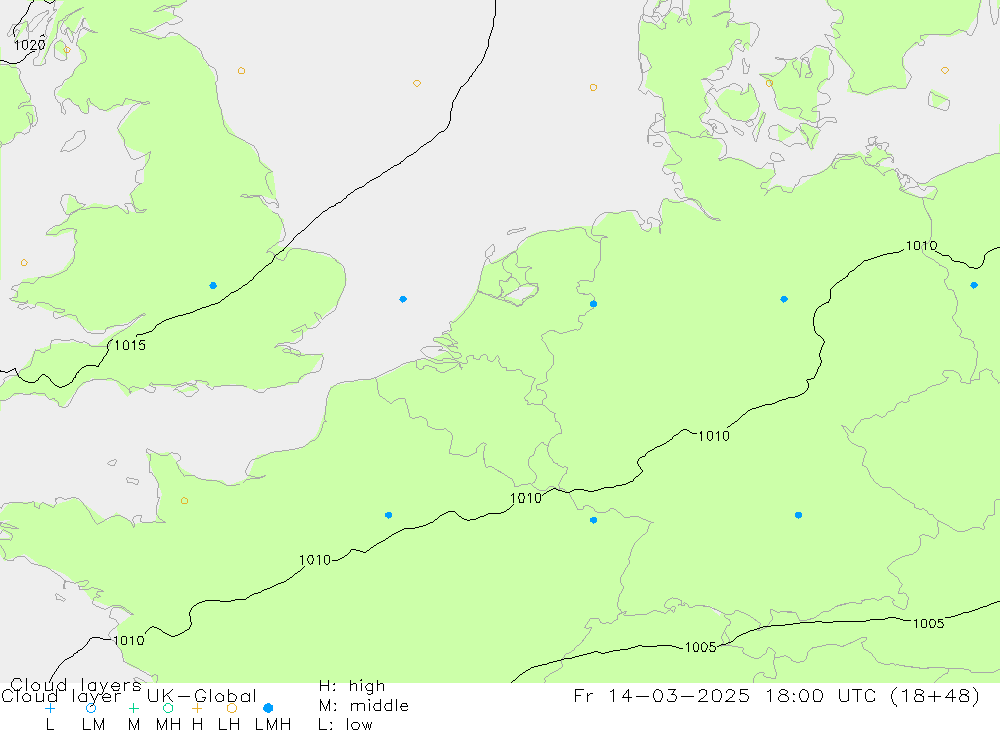Screen dimensions: 1000x733
Task: Click the 1010 isobar label over central France
Action: coord(315,560)
